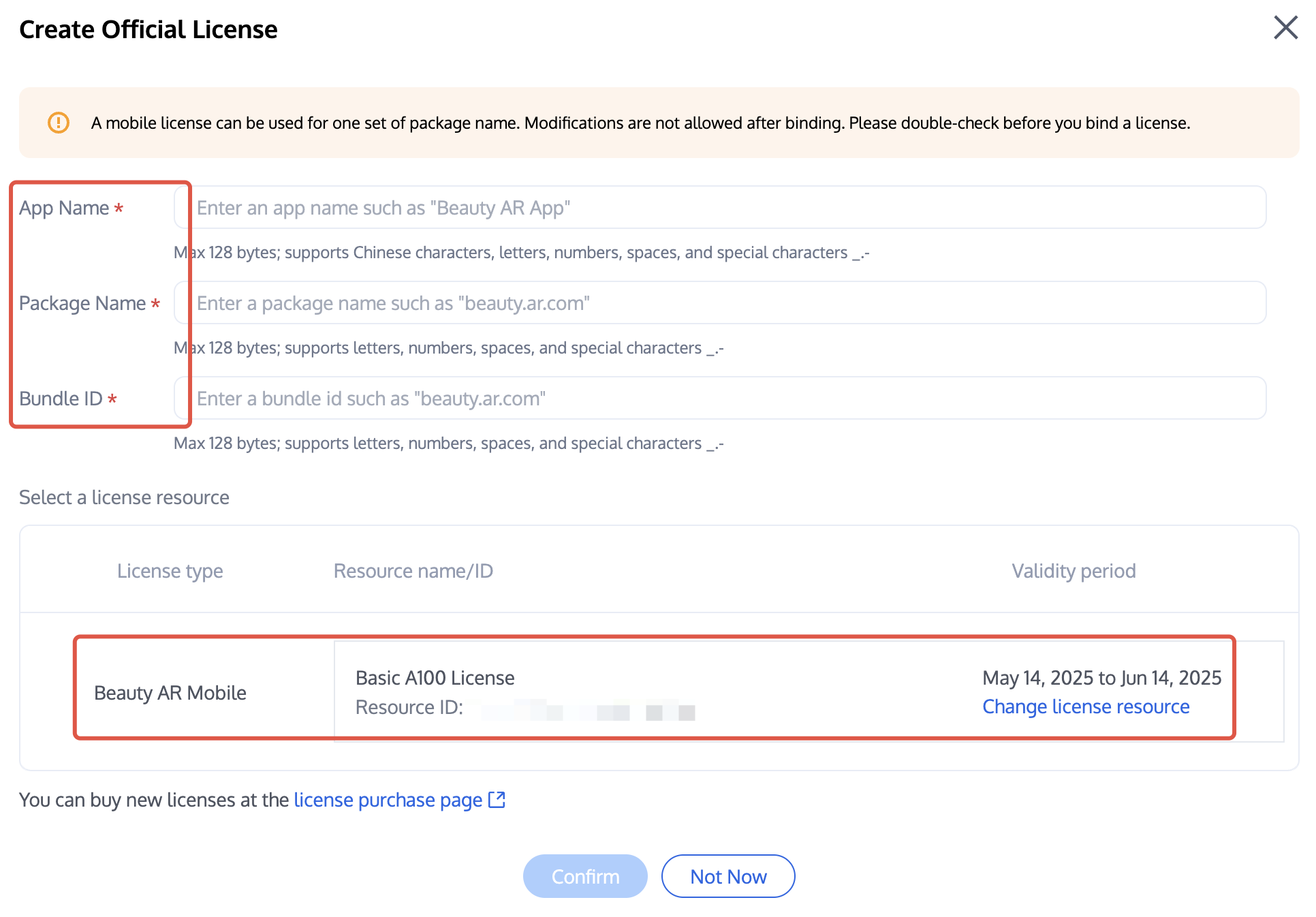This screenshot has width=1316, height=917.
Task: Click the Beauty AR Mobile license type cell
Action: tap(170, 693)
